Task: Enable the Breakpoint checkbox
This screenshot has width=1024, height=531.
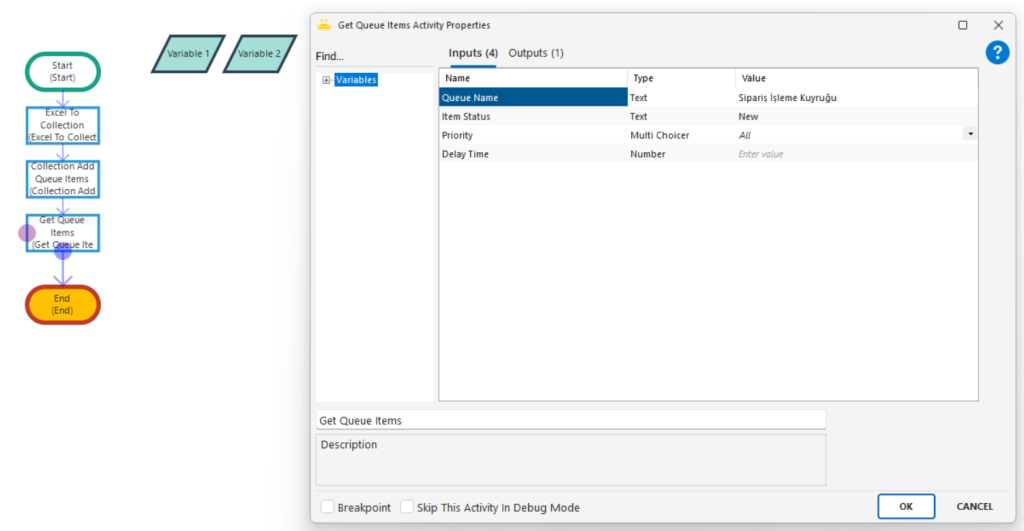Action: pos(328,507)
